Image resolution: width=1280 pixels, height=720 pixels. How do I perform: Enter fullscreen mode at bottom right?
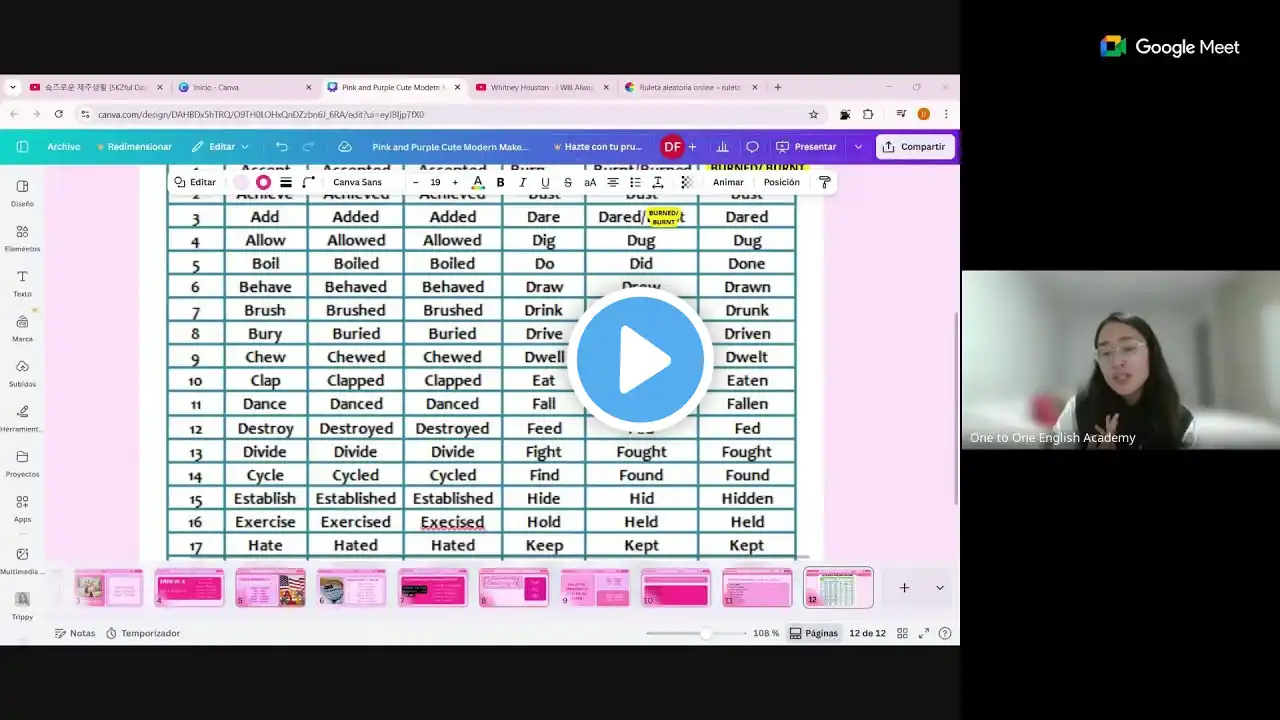923,633
